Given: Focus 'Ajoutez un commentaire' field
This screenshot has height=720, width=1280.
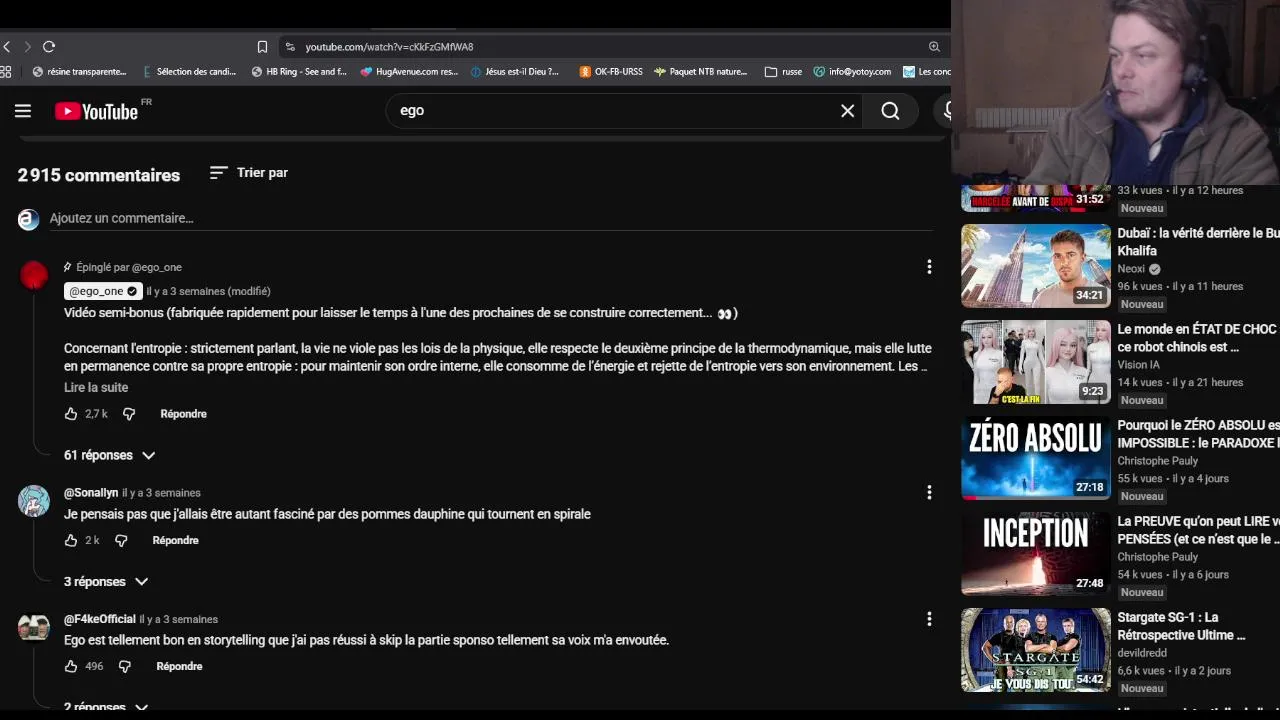Looking at the screenshot, I should pyautogui.click(x=490, y=218).
